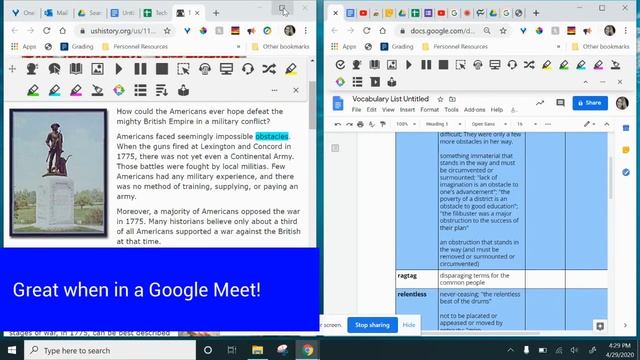This screenshot has height=360, width=640.
Task: Open the File menu in Google Docs
Action: click(x=356, y=110)
